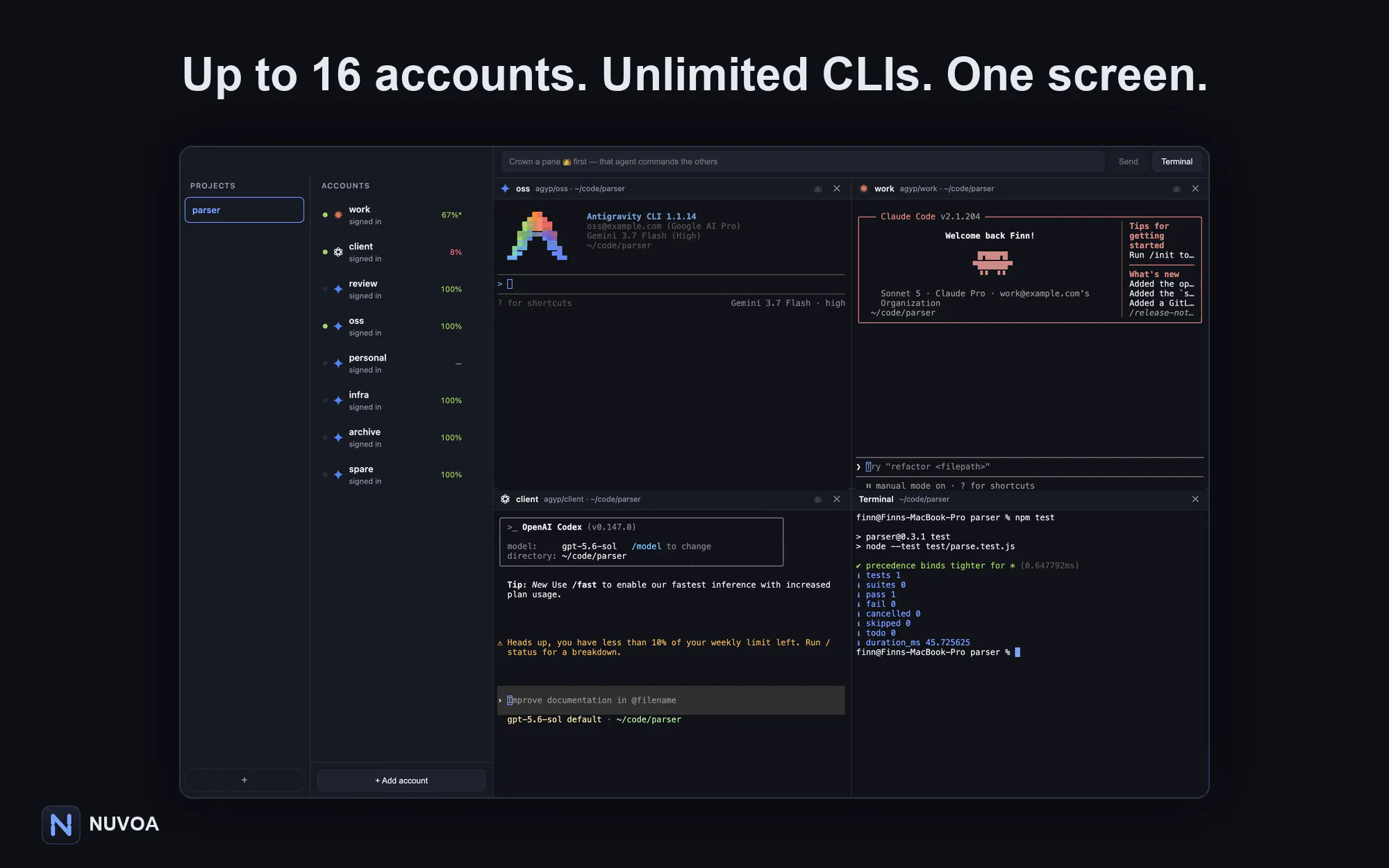Image resolution: width=1389 pixels, height=868 pixels.
Task: Click the Gemini sparkle icon for oss account
Action: [x=338, y=326]
